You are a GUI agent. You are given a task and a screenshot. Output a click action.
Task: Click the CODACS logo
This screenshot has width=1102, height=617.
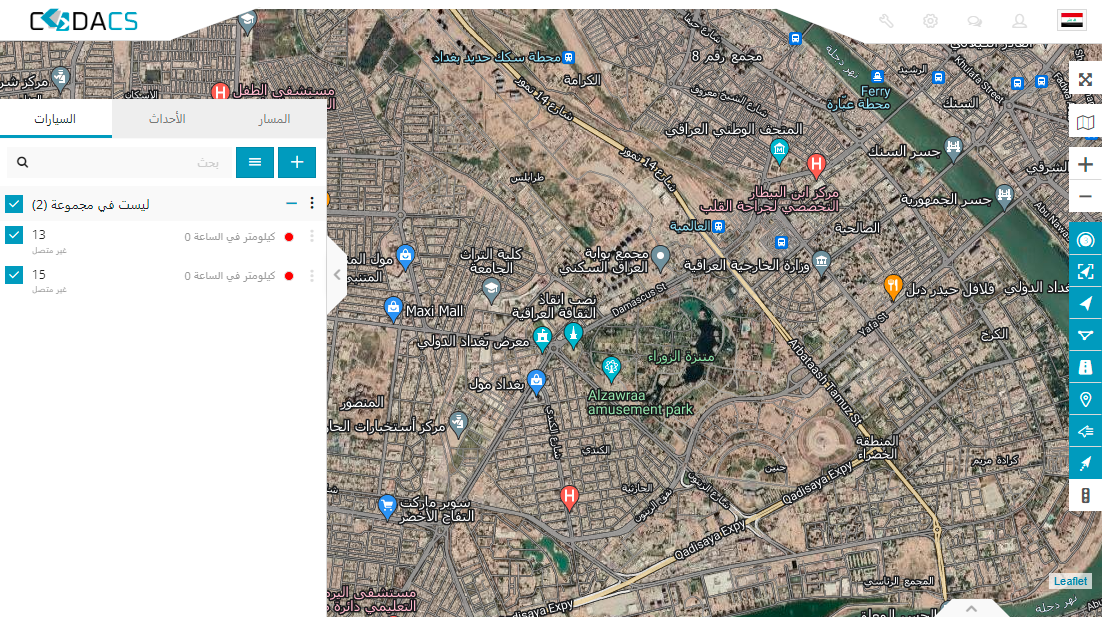(x=84, y=20)
